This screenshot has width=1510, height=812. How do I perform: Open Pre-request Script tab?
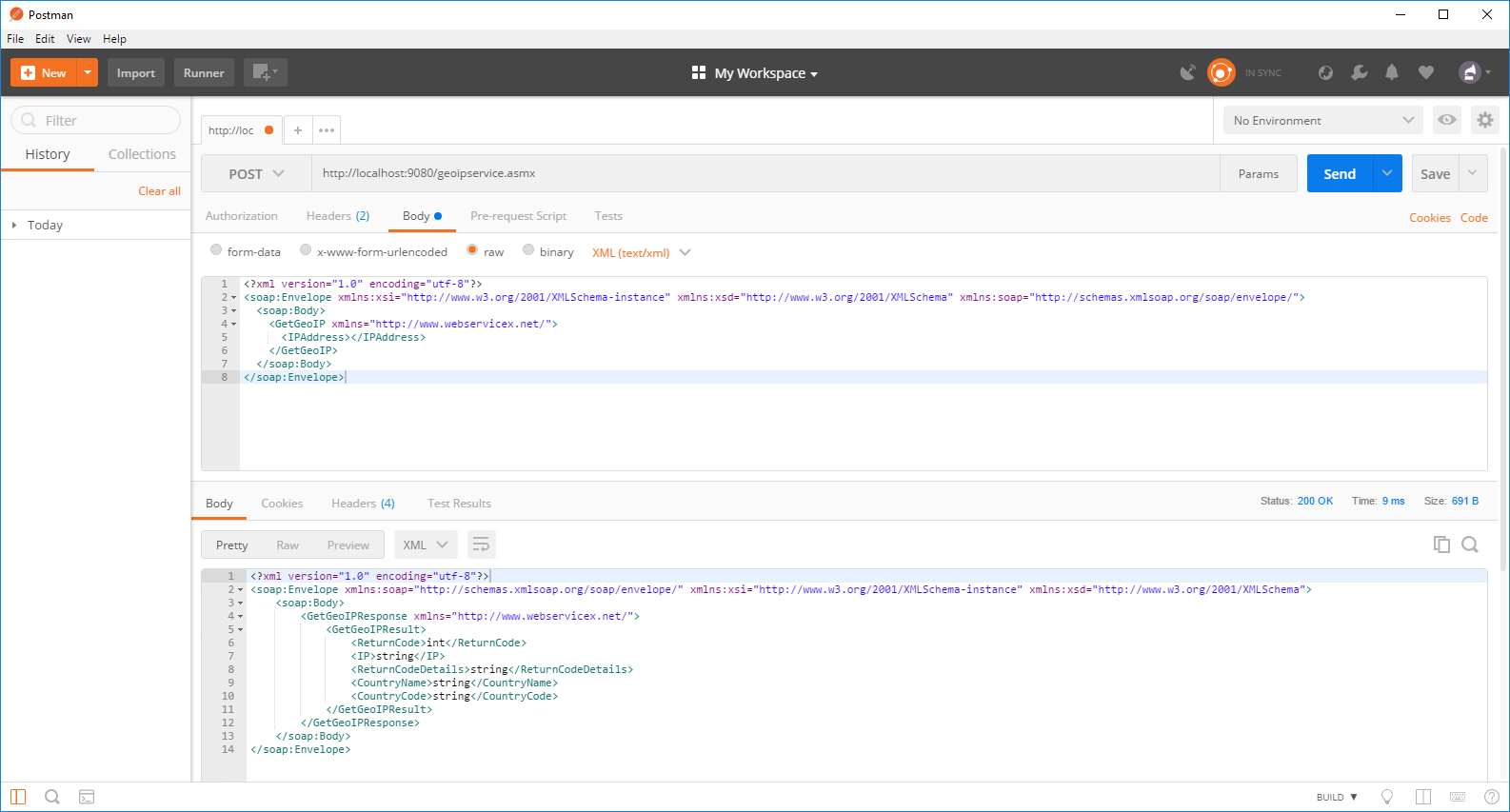tap(518, 216)
